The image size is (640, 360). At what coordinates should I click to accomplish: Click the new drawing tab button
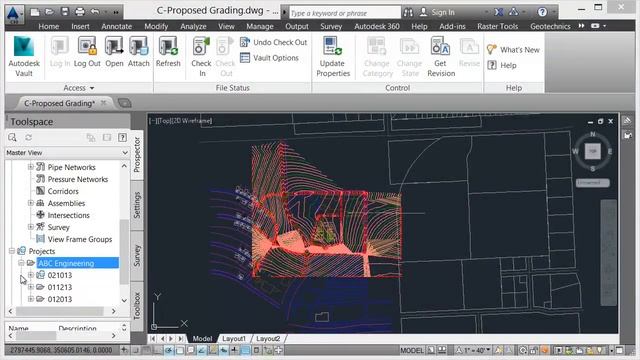[x=124, y=103]
